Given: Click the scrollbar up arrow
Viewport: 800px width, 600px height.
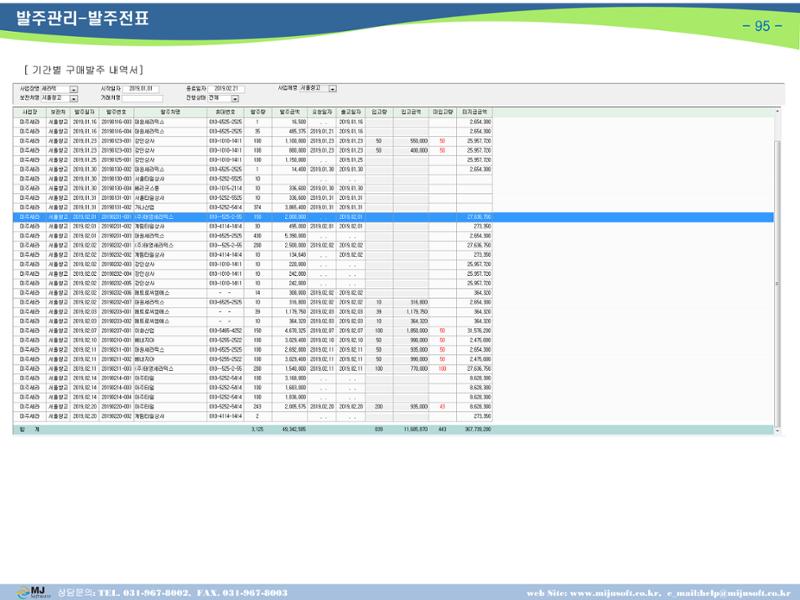Looking at the screenshot, I should [x=778, y=111].
